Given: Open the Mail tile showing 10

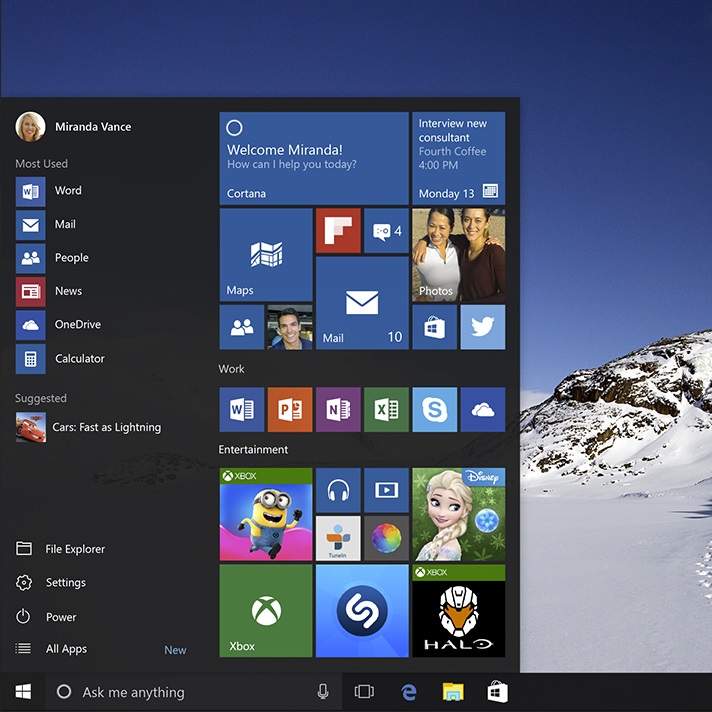Looking at the screenshot, I should pos(362,303).
